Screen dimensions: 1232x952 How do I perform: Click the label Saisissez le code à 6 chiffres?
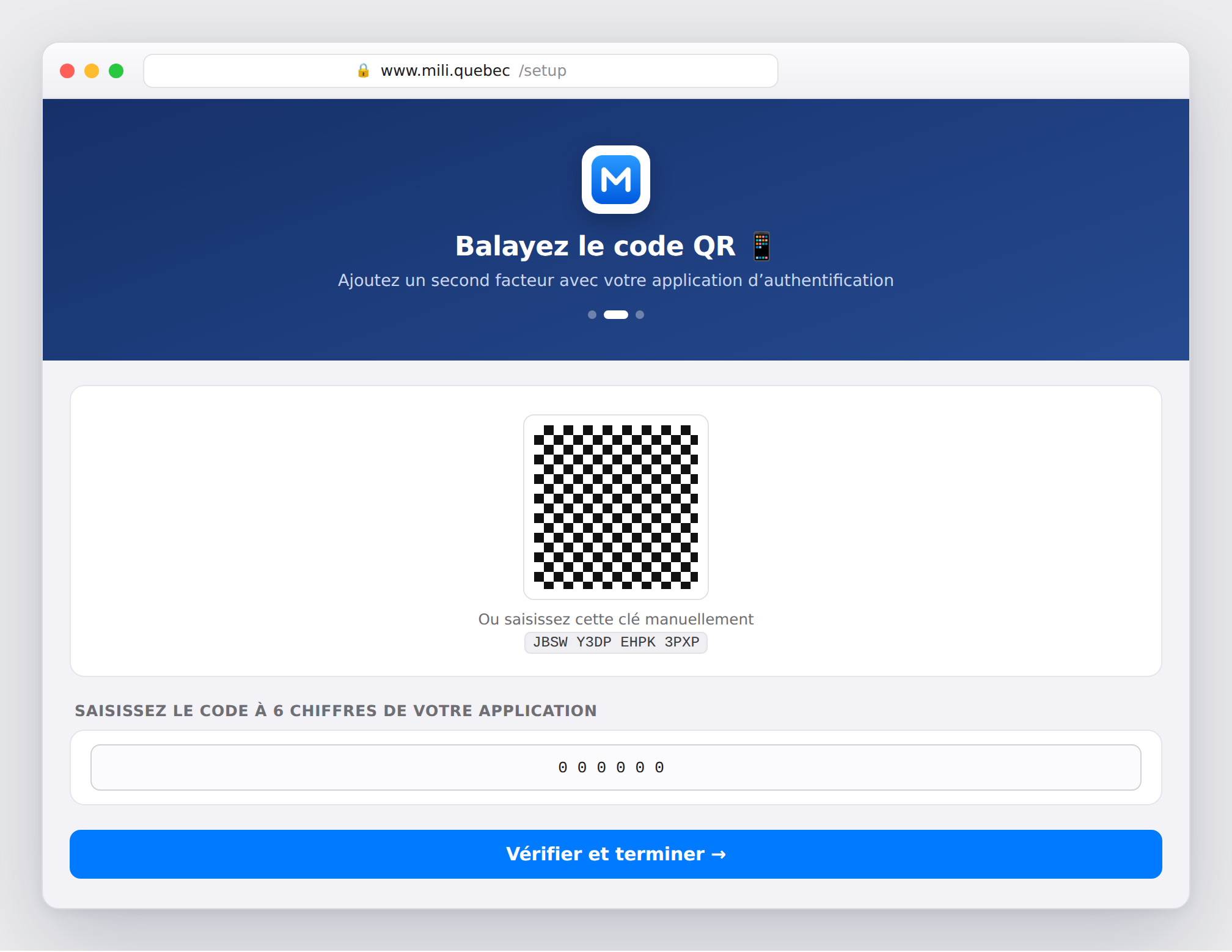point(335,711)
